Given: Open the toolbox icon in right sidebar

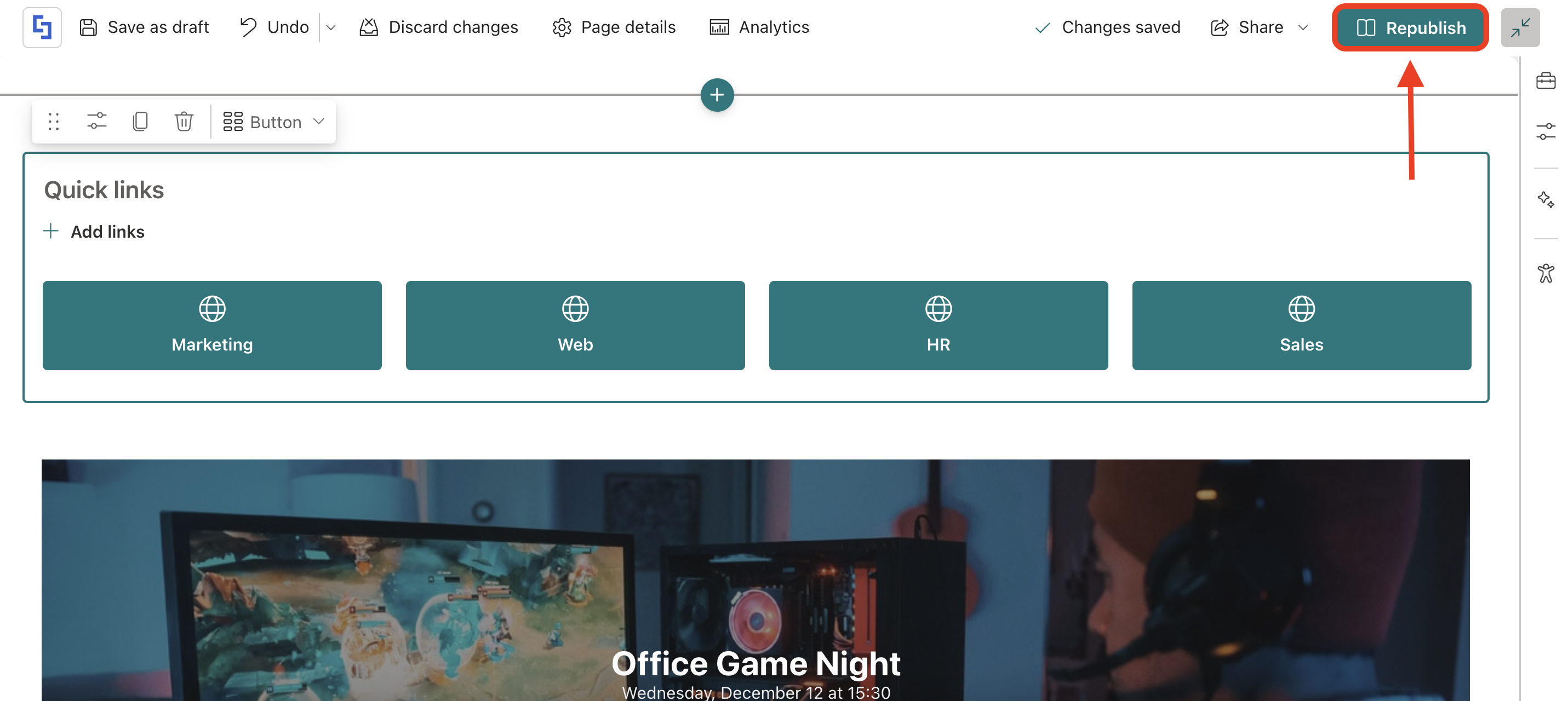Looking at the screenshot, I should pyautogui.click(x=1545, y=81).
